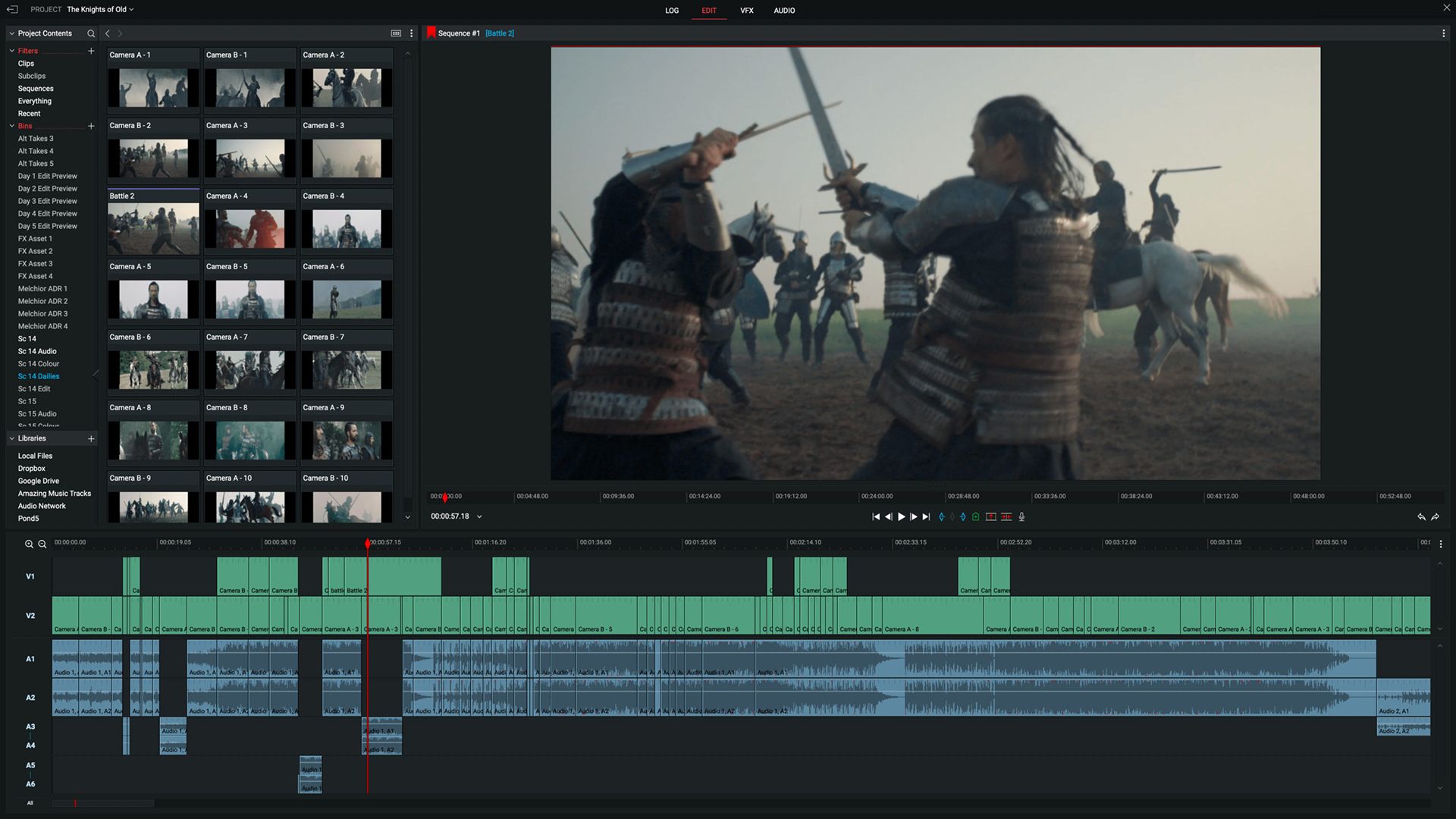
Task: Click the bin add new icon on Bins
Action: point(90,126)
